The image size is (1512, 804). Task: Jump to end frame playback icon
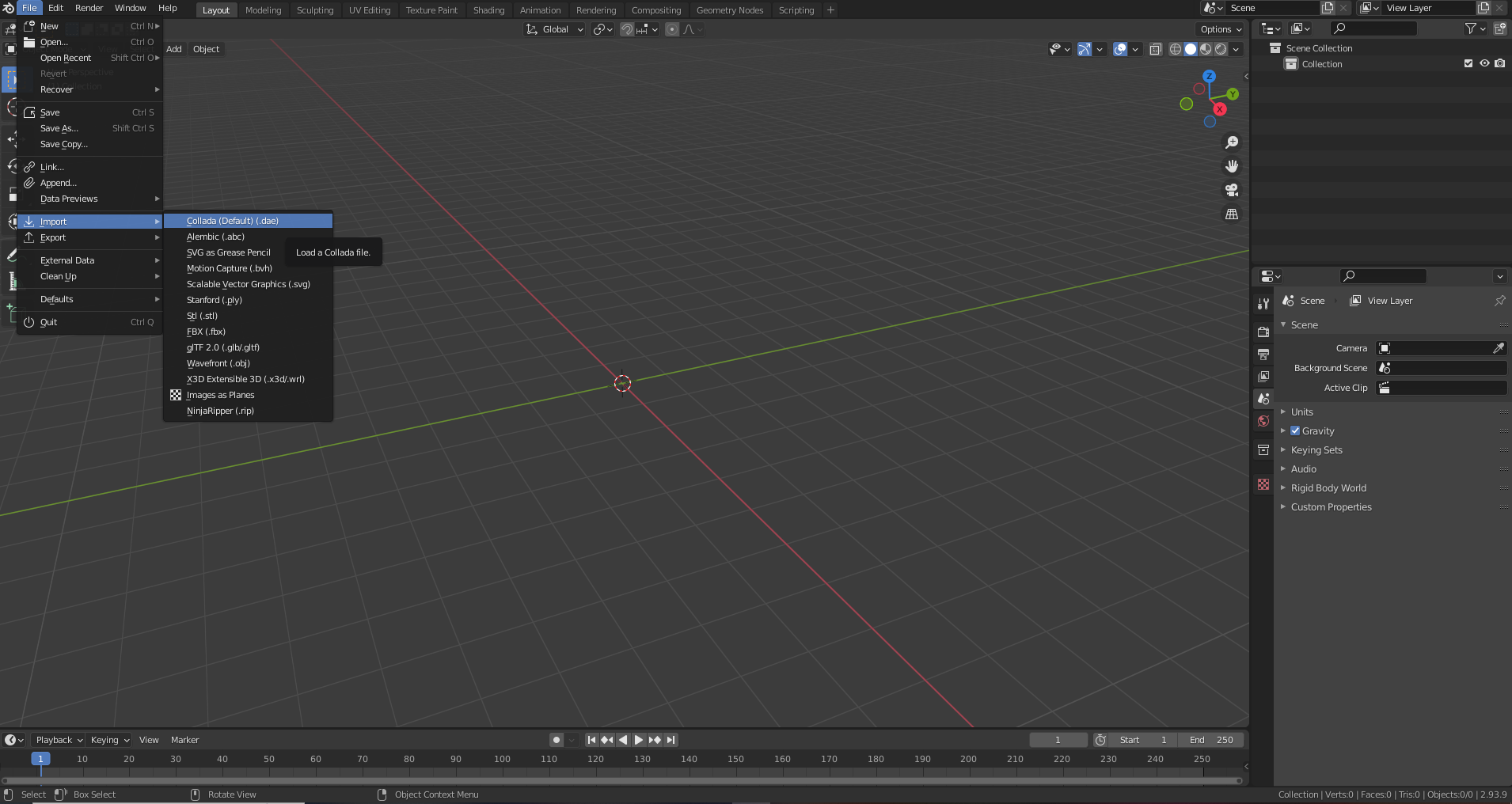point(671,740)
